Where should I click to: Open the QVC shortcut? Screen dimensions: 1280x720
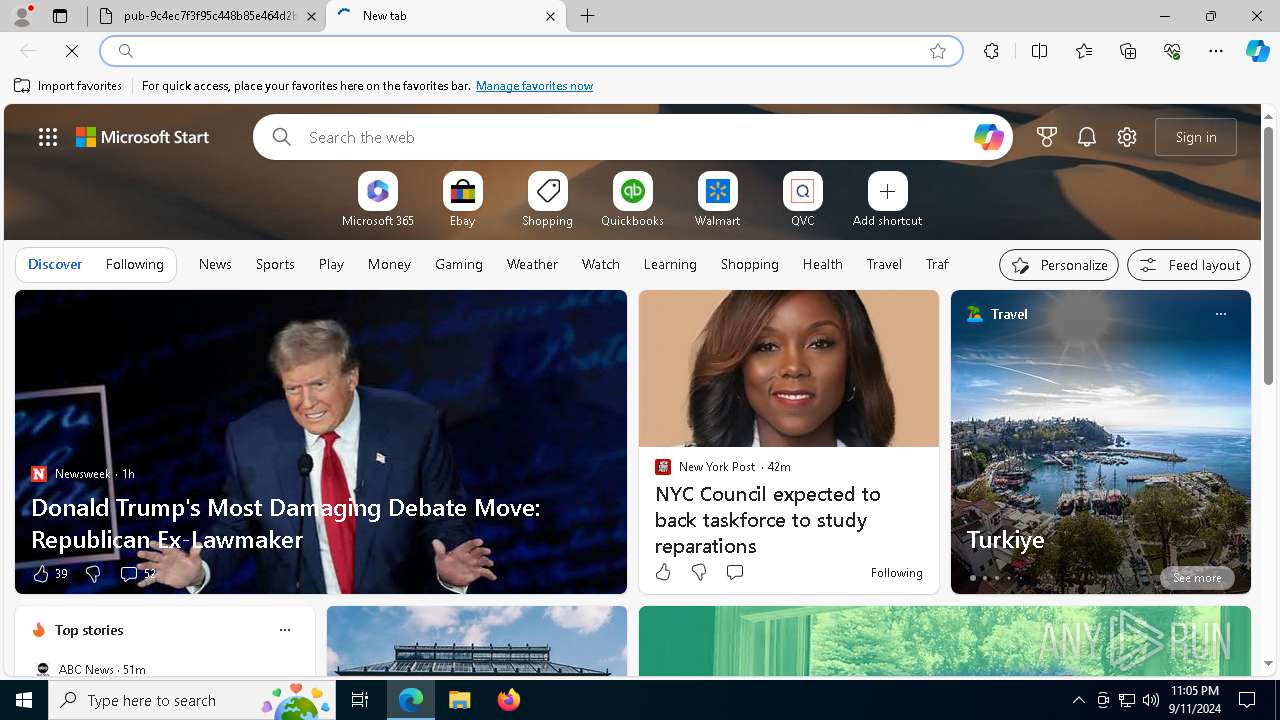click(x=802, y=200)
